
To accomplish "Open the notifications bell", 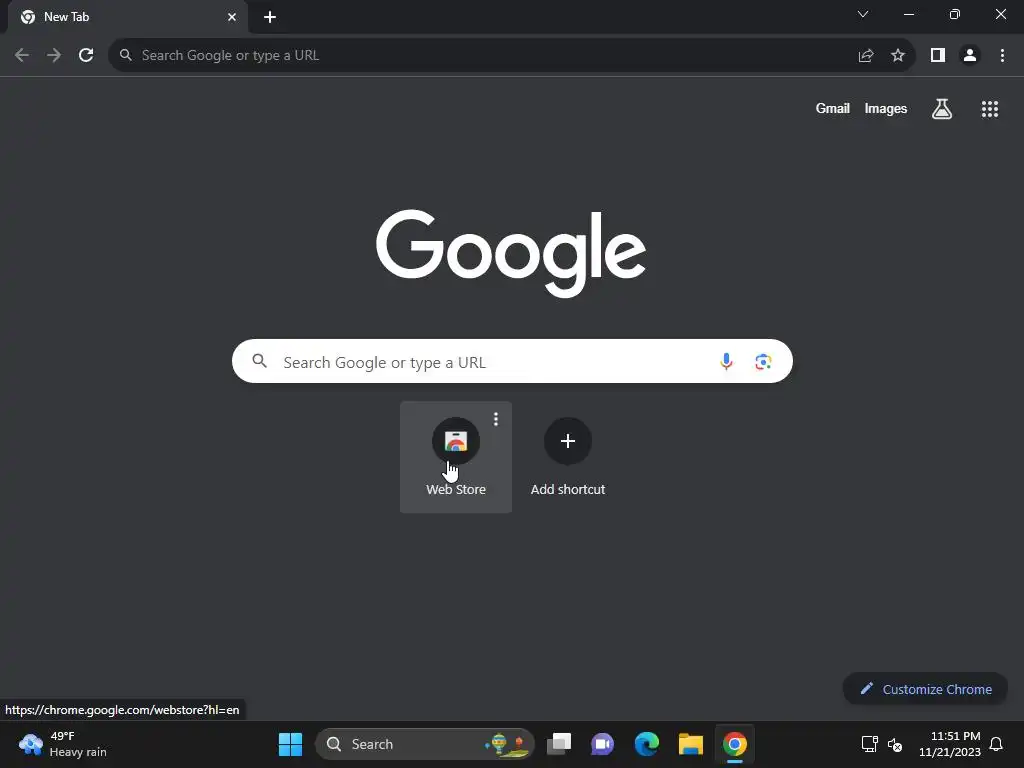I will tap(996, 744).
